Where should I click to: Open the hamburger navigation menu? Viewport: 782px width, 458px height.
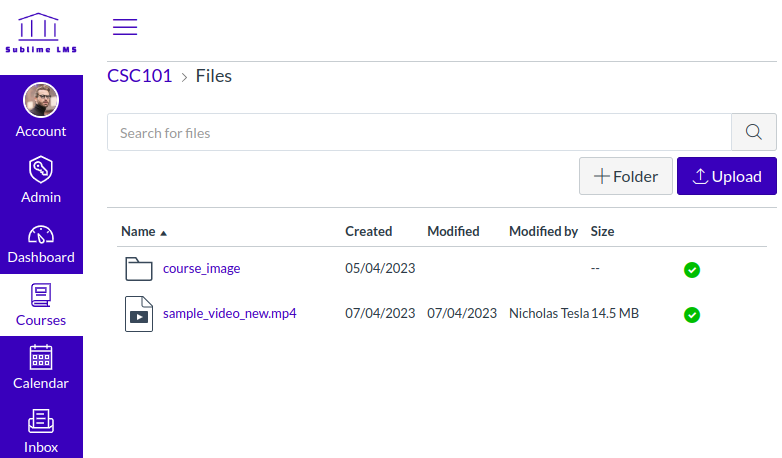[125, 27]
